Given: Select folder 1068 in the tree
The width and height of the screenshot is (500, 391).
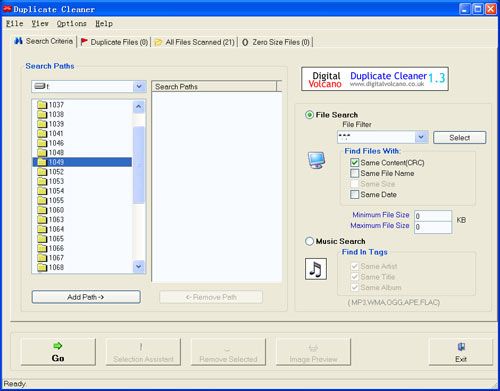Looking at the screenshot, I should 82,267.
